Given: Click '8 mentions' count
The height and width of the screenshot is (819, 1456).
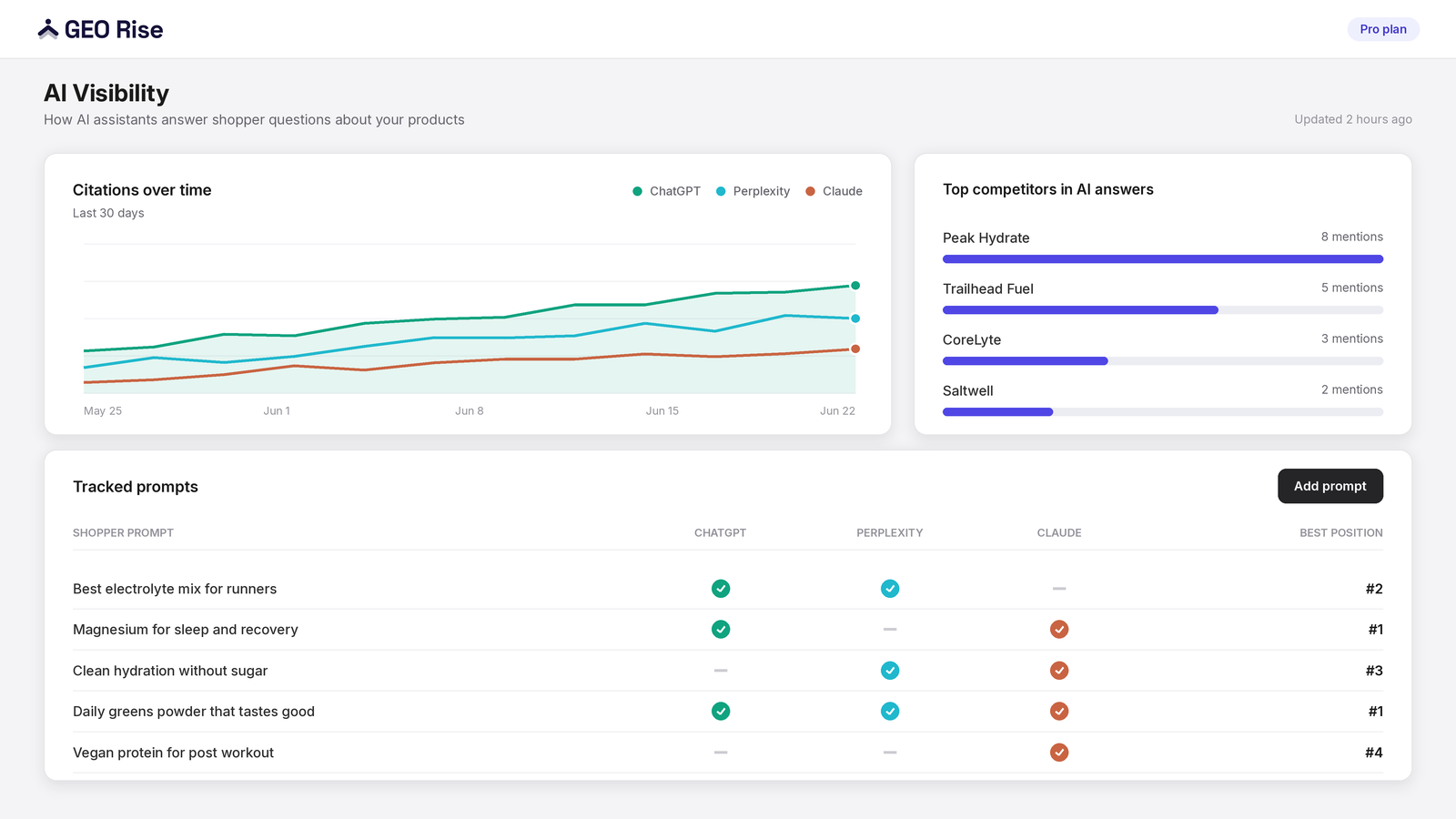Looking at the screenshot, I should (1352, 237).
